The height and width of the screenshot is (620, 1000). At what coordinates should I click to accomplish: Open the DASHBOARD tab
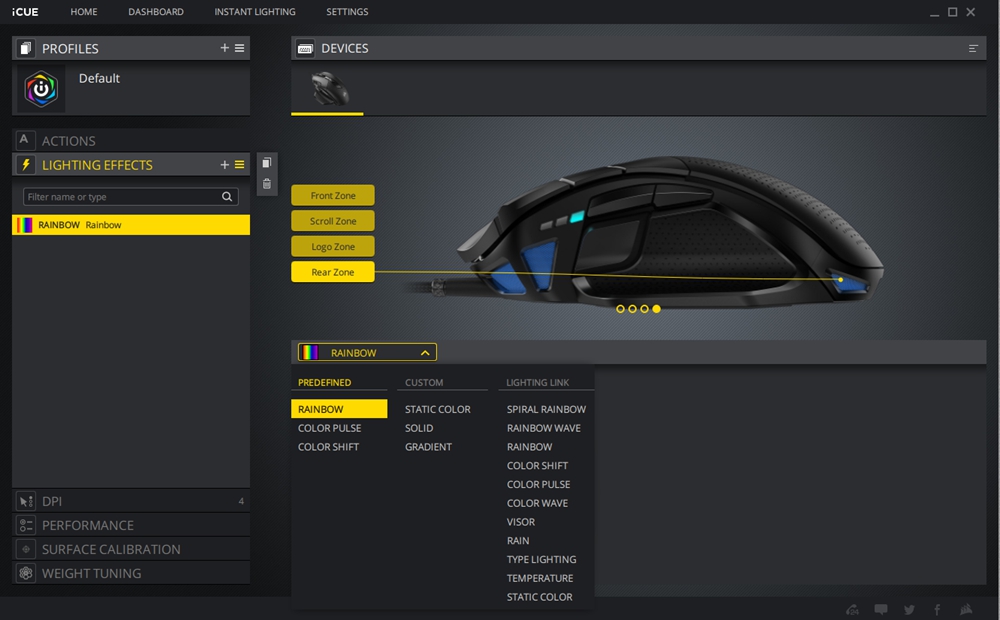[x=156, y=11]
